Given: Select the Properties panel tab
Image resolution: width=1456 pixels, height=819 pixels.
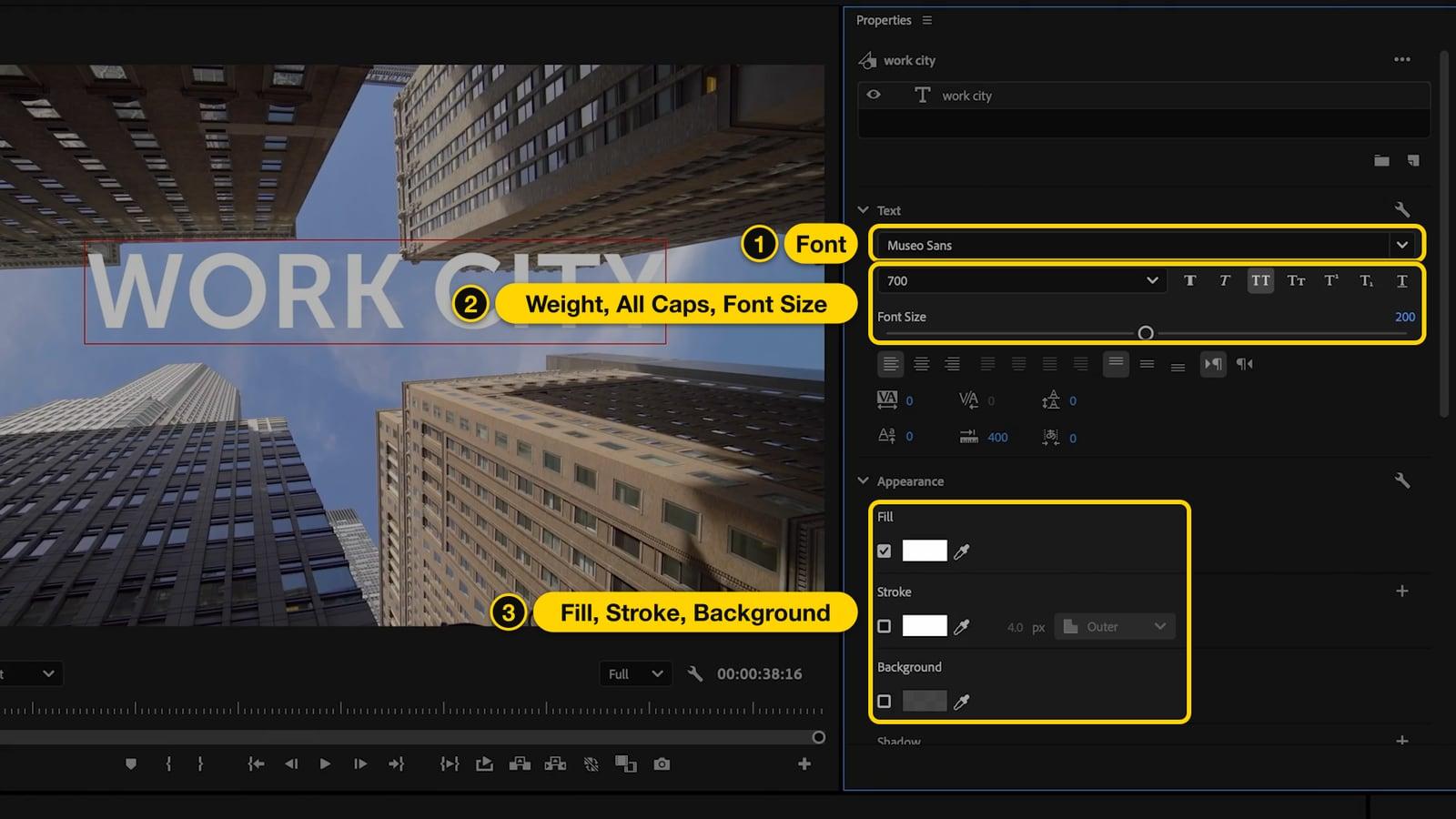Looking at the screenshot, I should tap(884, 20).
